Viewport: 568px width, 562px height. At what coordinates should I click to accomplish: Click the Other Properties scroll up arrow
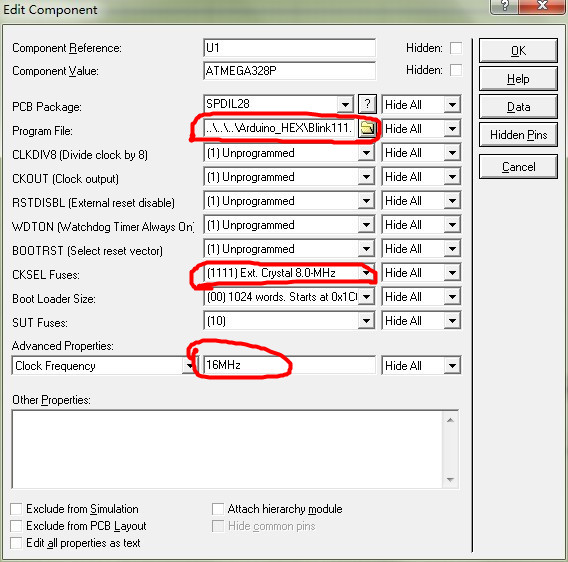point(450,420)
